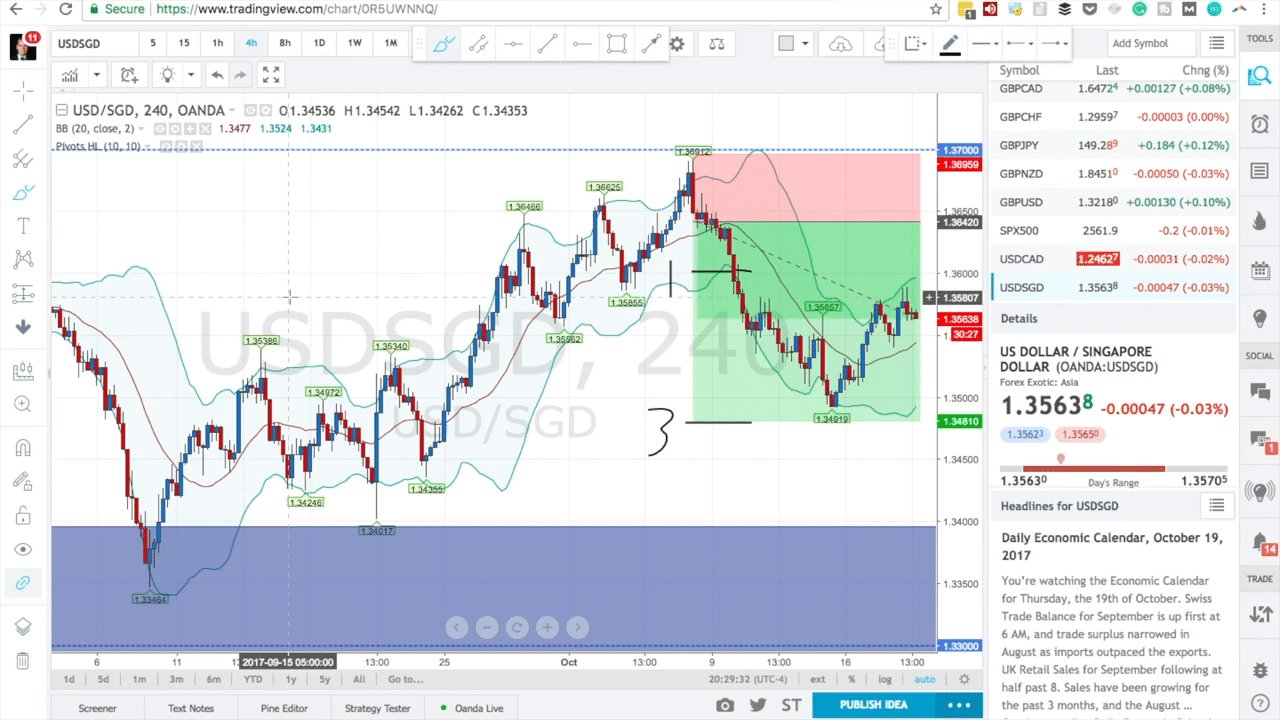Expand the indicator templates lightbulb dropdown

(190, 74)
